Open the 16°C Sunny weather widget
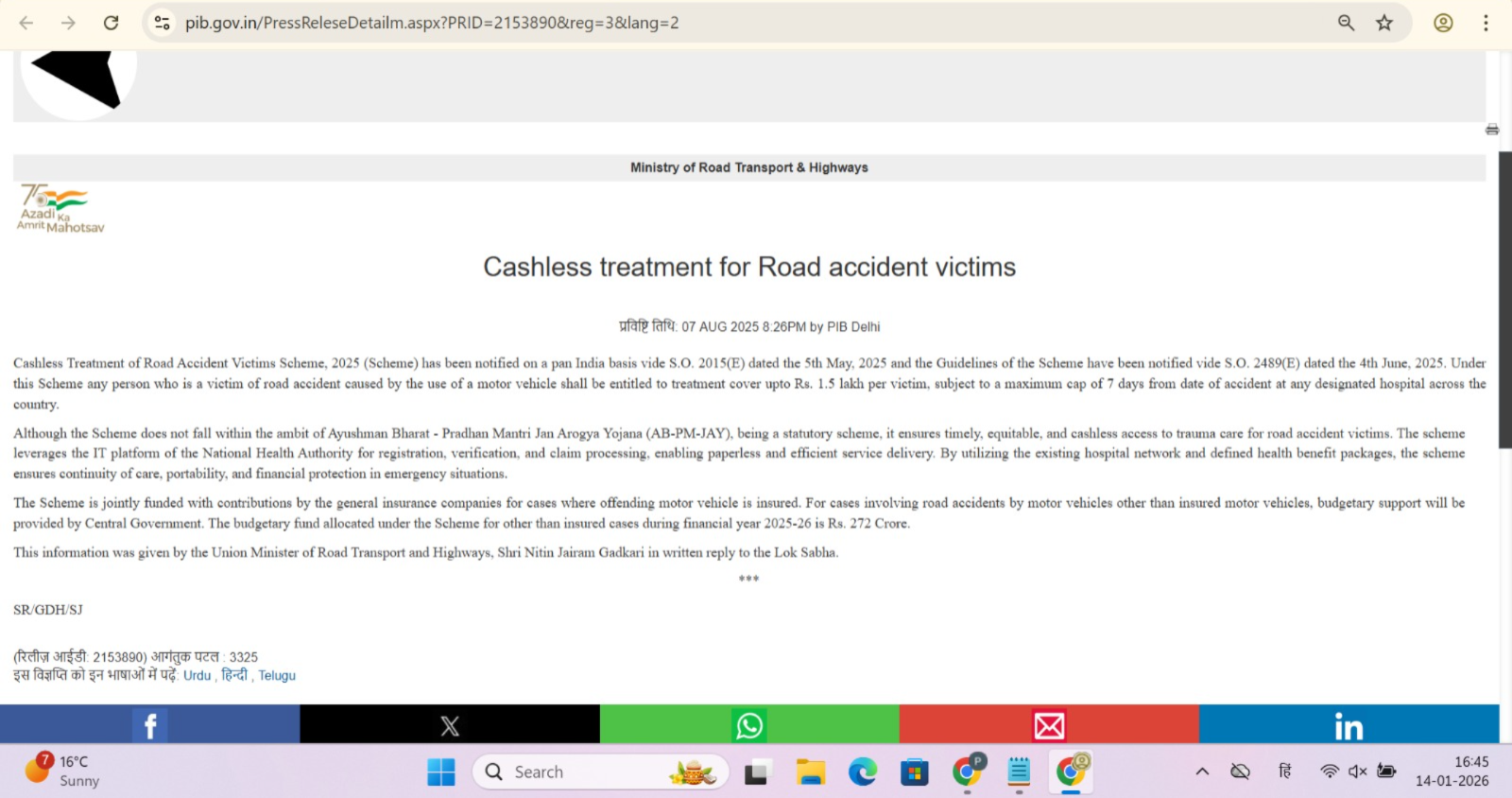The width and height of the screenshot is (1512, 798). (x=62, y=772)
